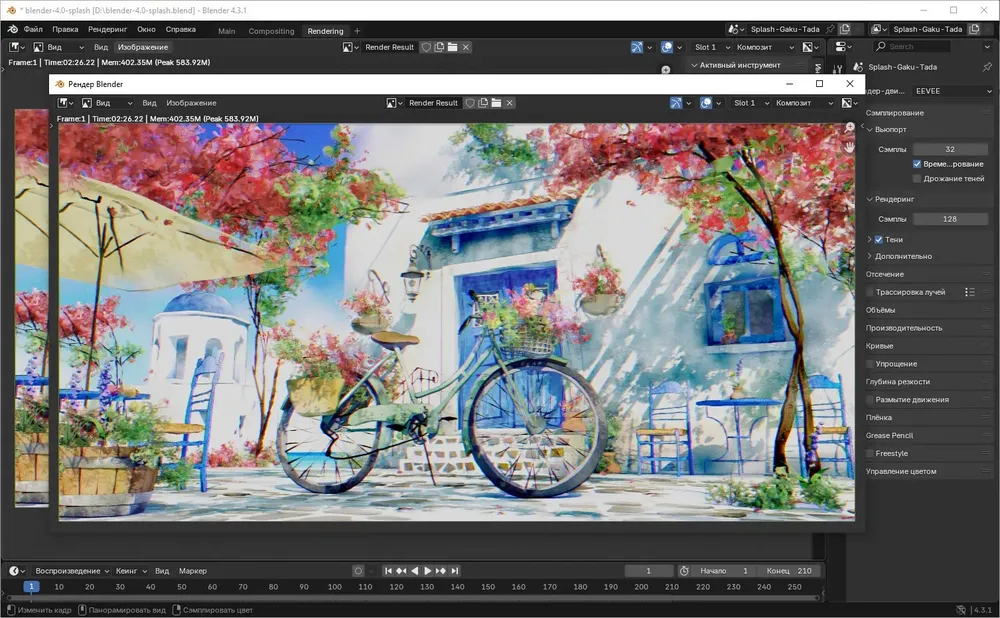The height and width of the screenshot is (618, 1000).
Task: Click the Маркер button in timeline header
Action: (x=192, y=571)
